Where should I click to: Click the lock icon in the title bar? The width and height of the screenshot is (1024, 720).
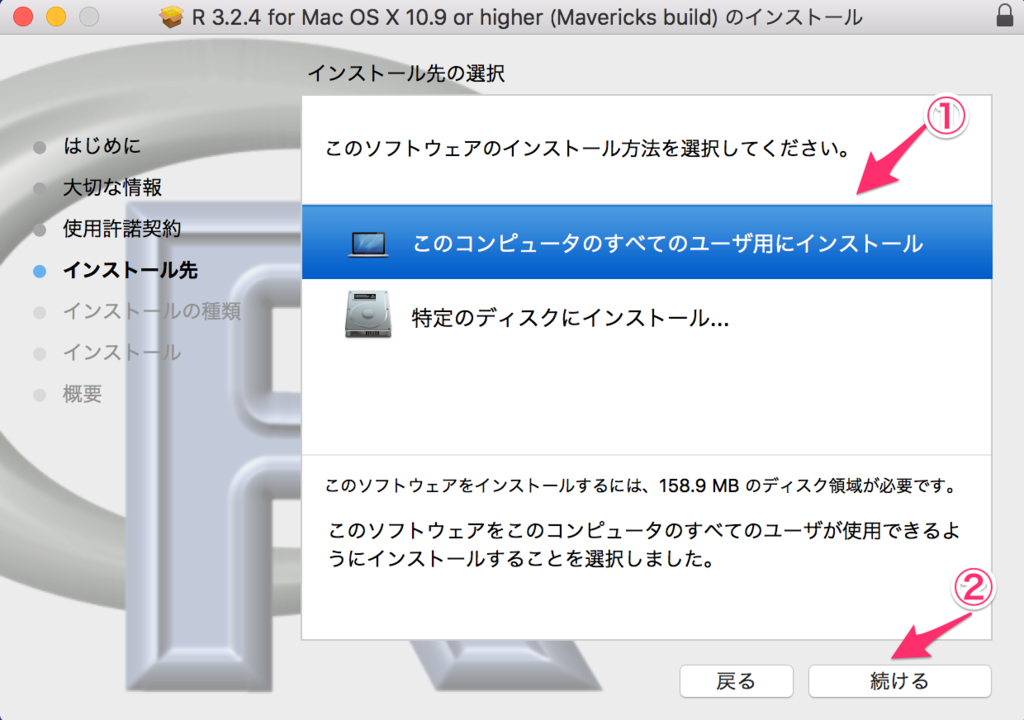click(x=1005, y=16)
